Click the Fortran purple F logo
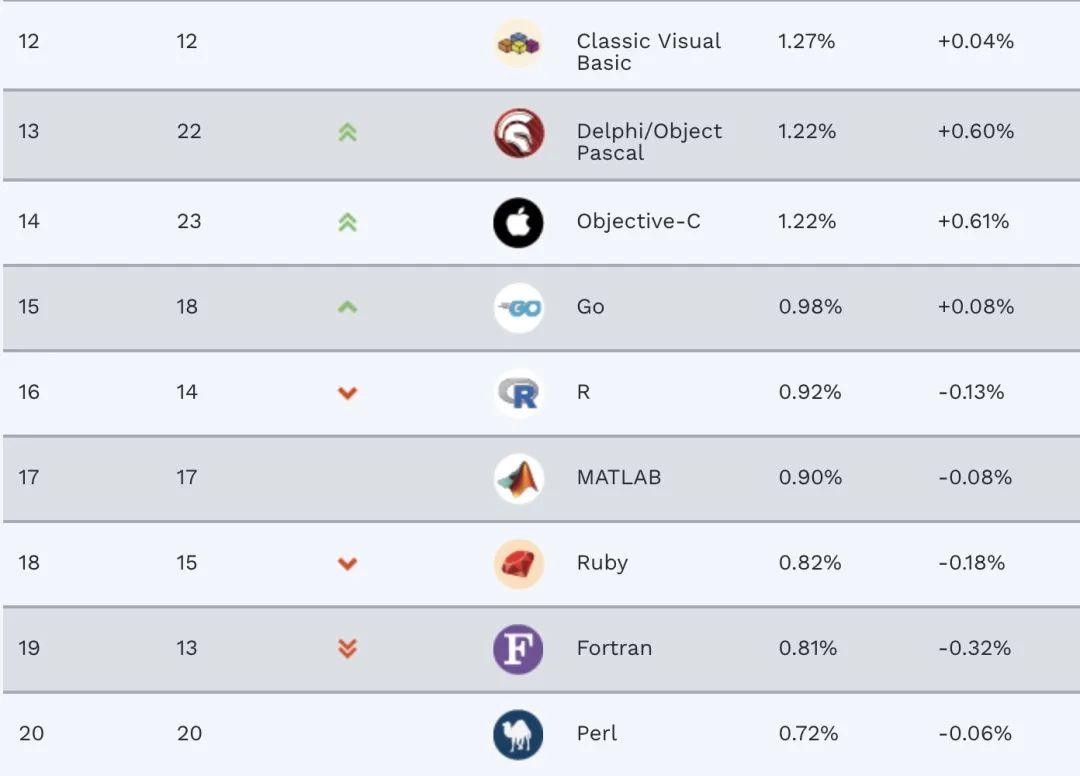This screenshot has width=1080, height=776. (518, 649)
